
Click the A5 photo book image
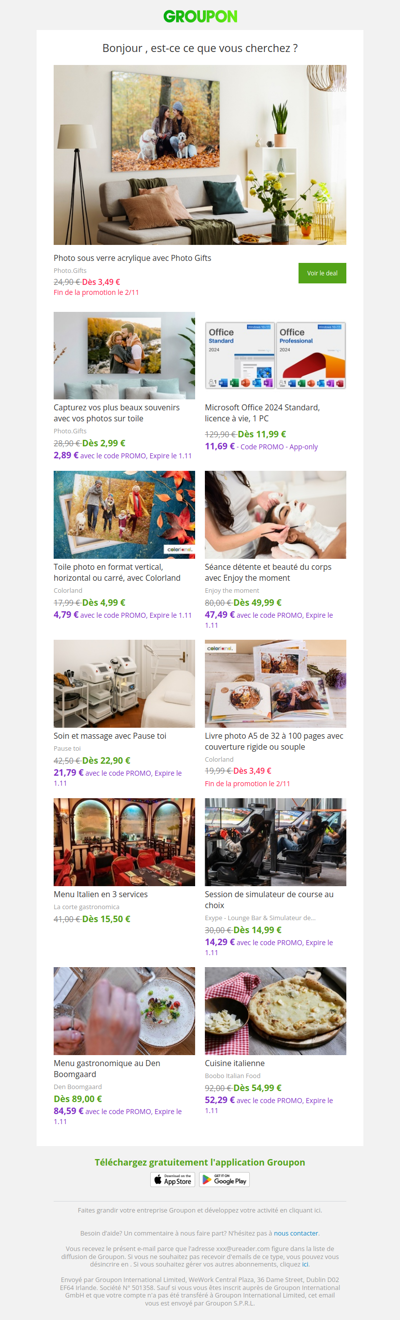275,684
